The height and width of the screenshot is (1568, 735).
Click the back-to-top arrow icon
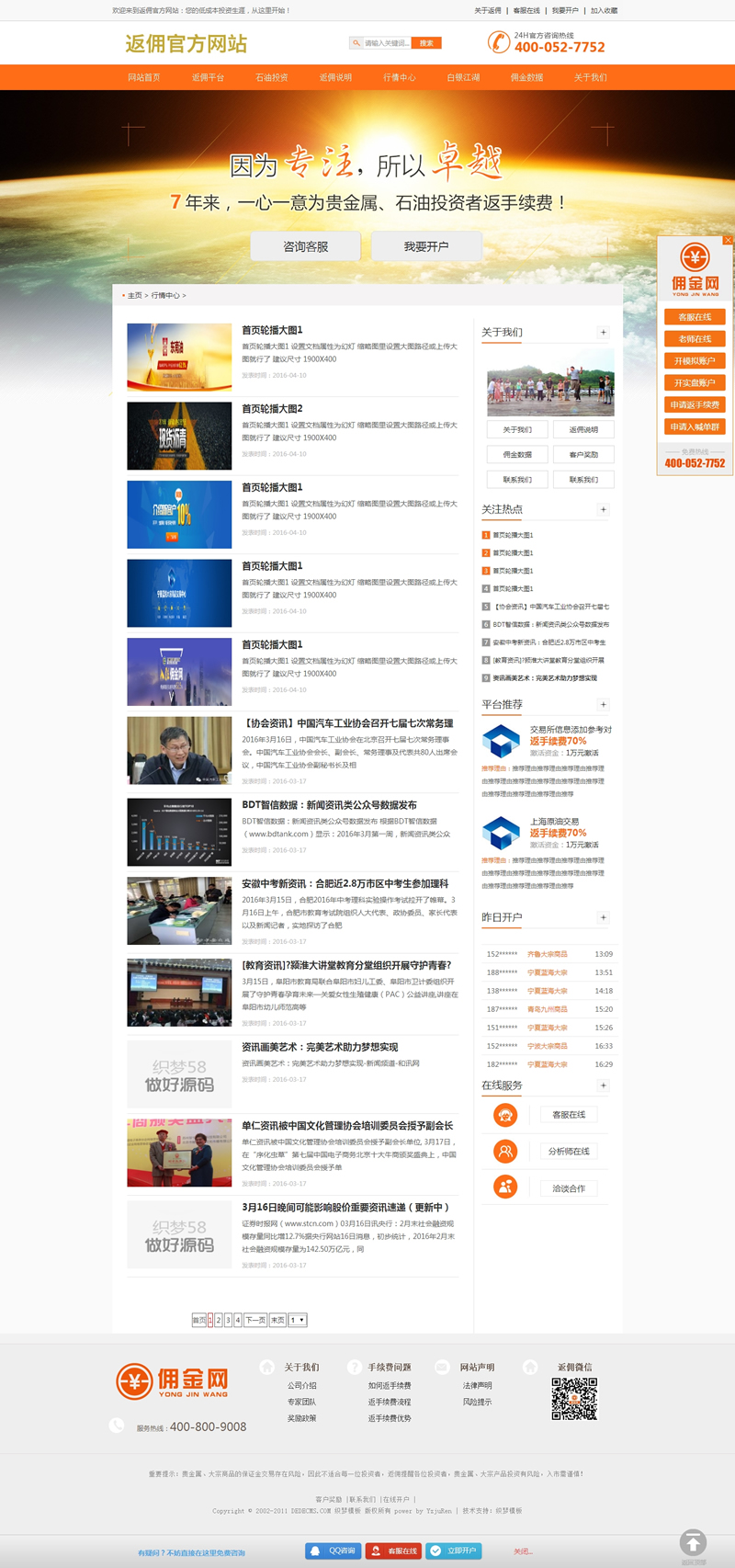pyautogui.click(x=693, y=1542)
